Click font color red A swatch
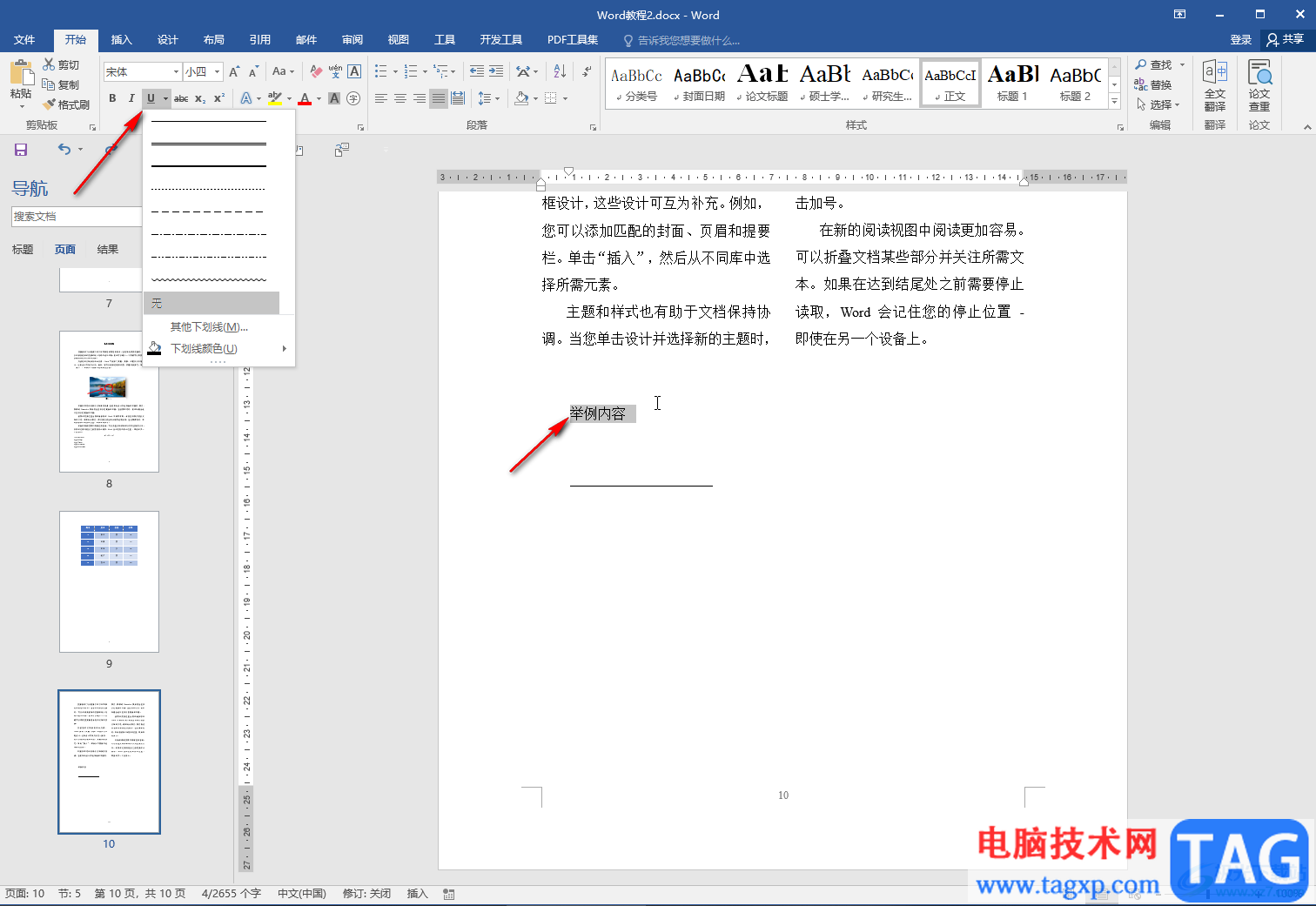The width and height of the screenshot is (1316, 906). (305, 98)
